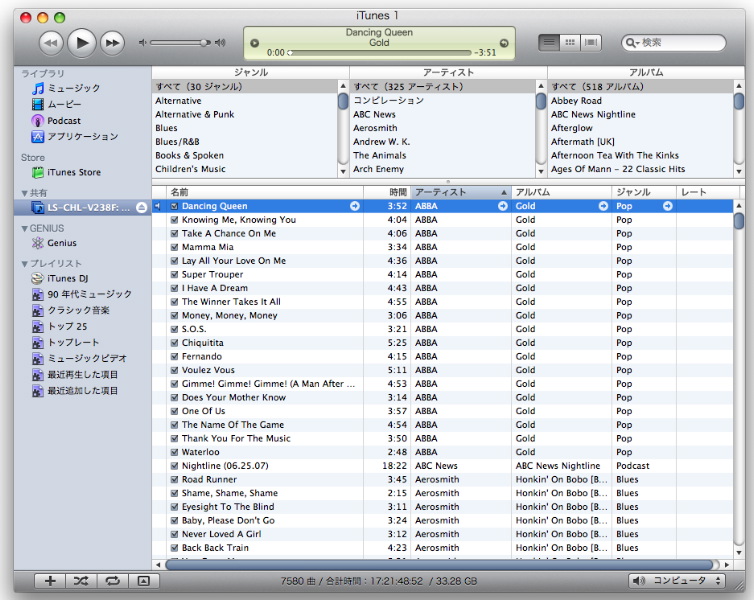Skip to the next track

click(112, 42)
